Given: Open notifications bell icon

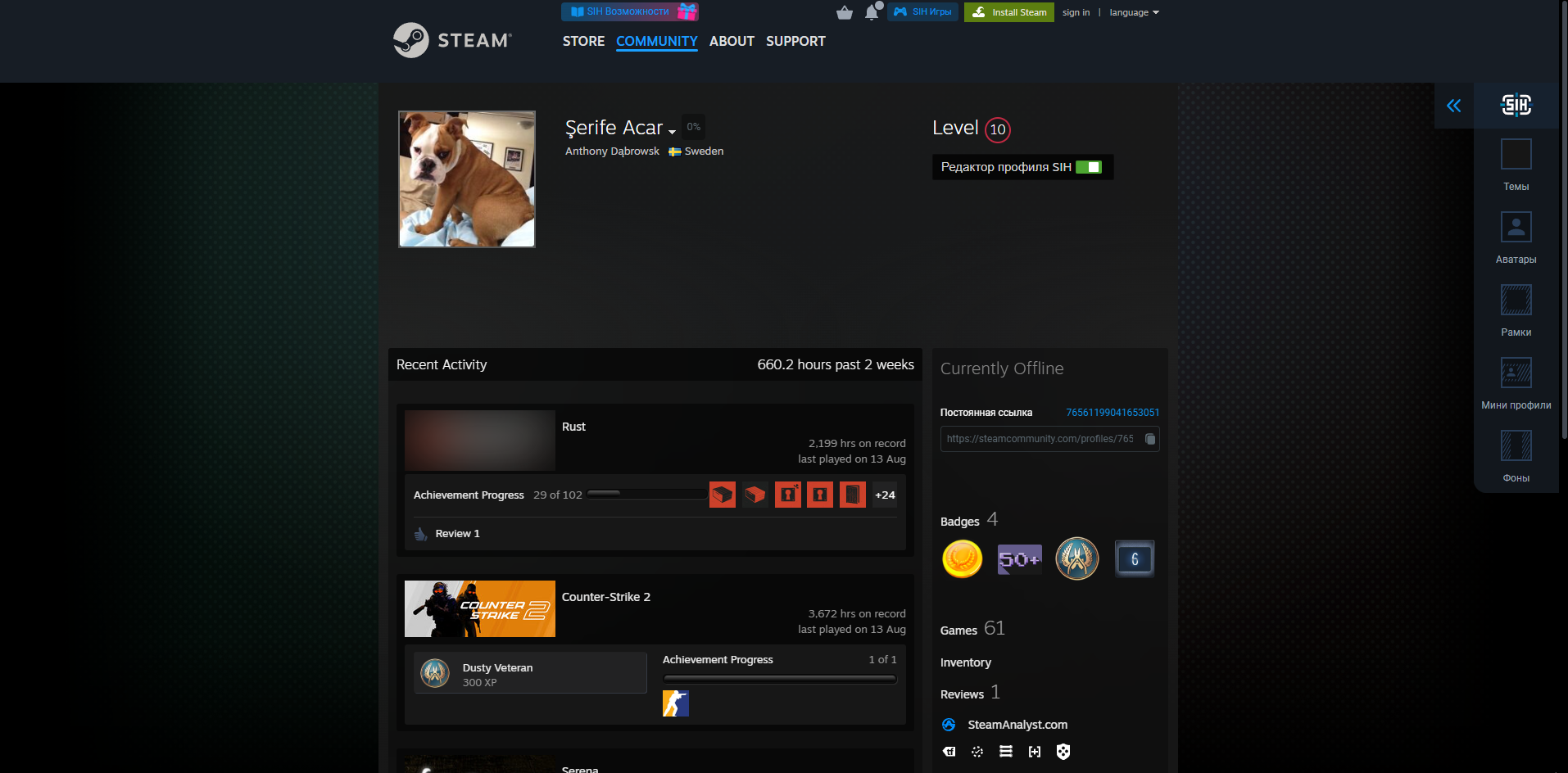Looking at the screenshot, I should 872,12.
